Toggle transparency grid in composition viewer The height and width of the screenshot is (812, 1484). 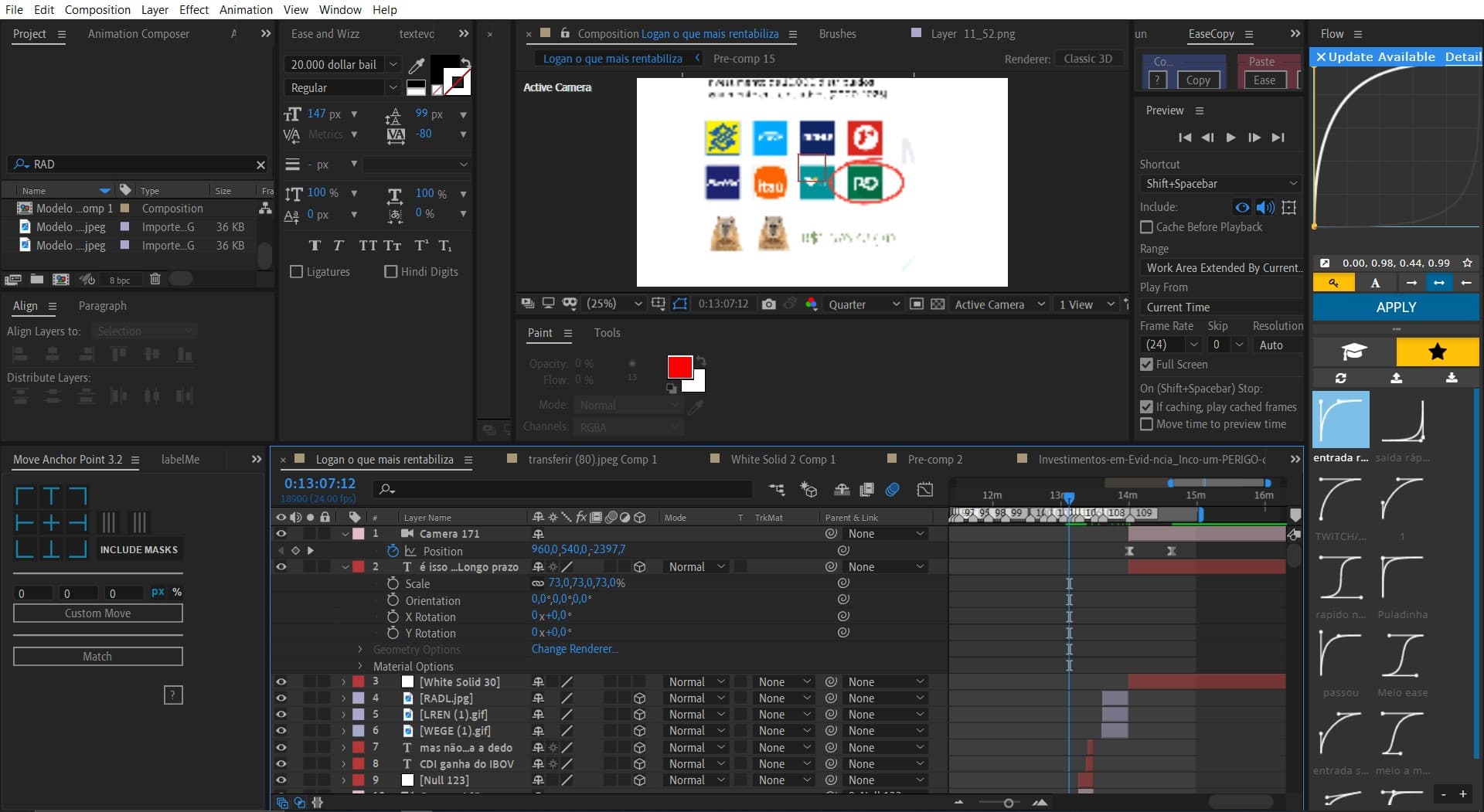click(938, 304)
